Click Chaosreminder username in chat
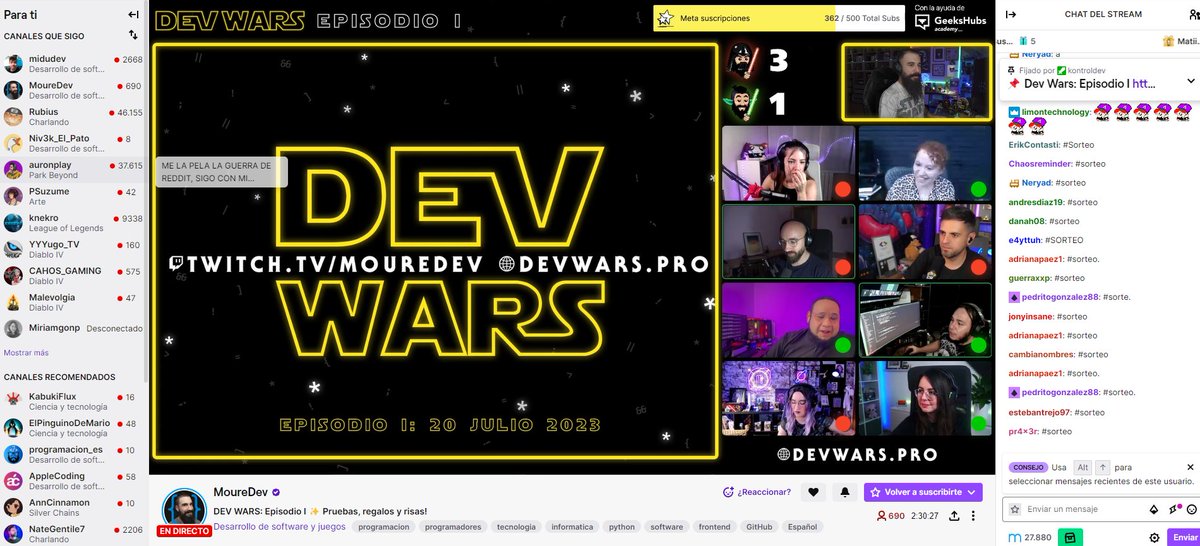Image resolution: width=1200 pixels, height=546 pixels. pyautogui.click(x=1040, y=163)
